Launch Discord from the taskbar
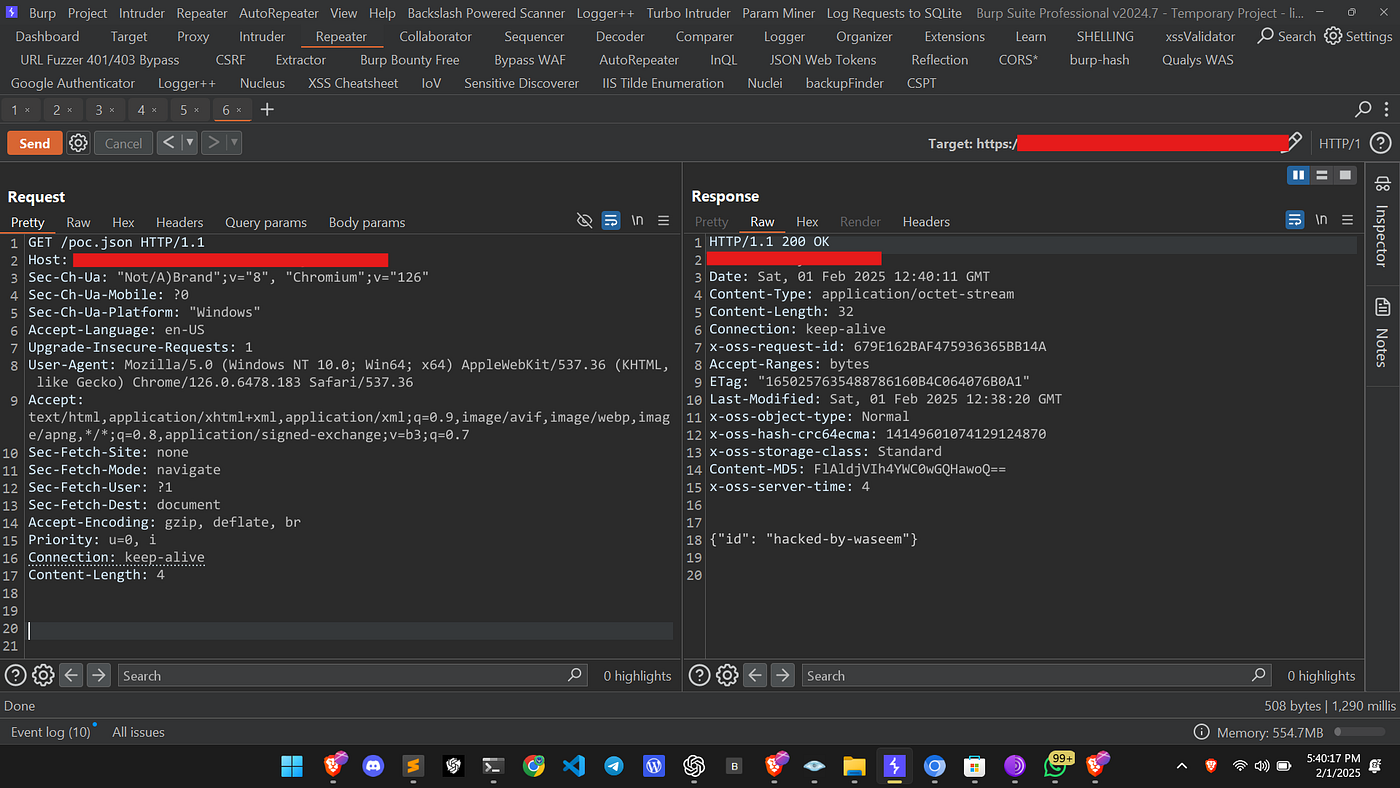 click(373, 766)
